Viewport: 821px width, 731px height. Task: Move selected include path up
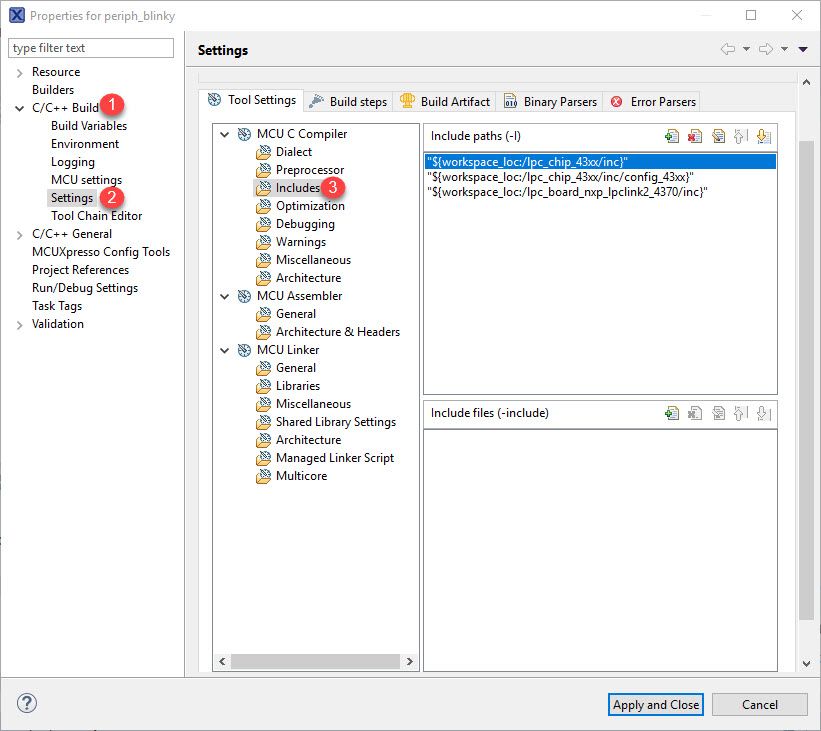point(740,137)
